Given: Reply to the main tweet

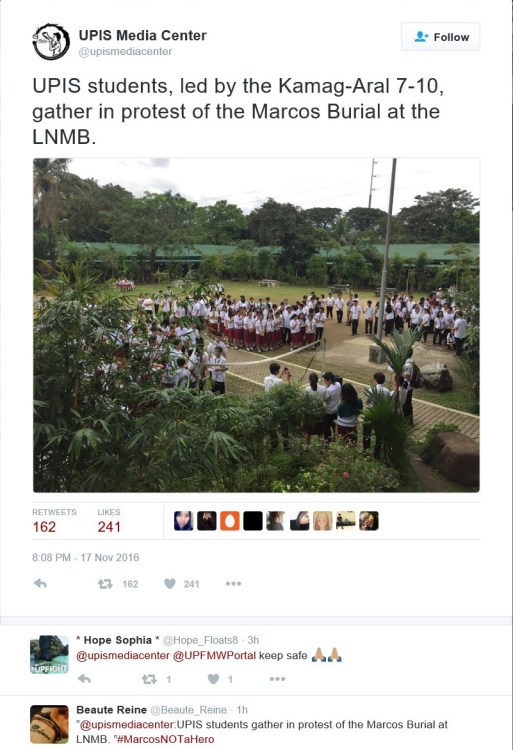Looking at the screenshot, I should 41,584.
